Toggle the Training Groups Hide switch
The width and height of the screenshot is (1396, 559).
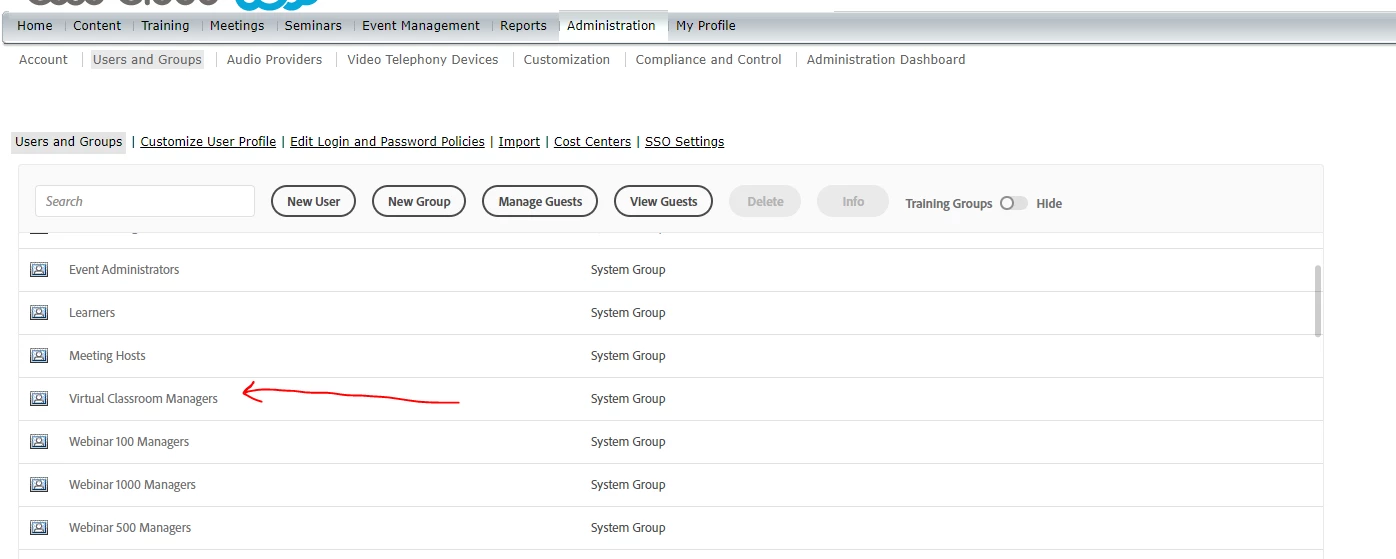pyautogui.click(x=1013, y=203)
